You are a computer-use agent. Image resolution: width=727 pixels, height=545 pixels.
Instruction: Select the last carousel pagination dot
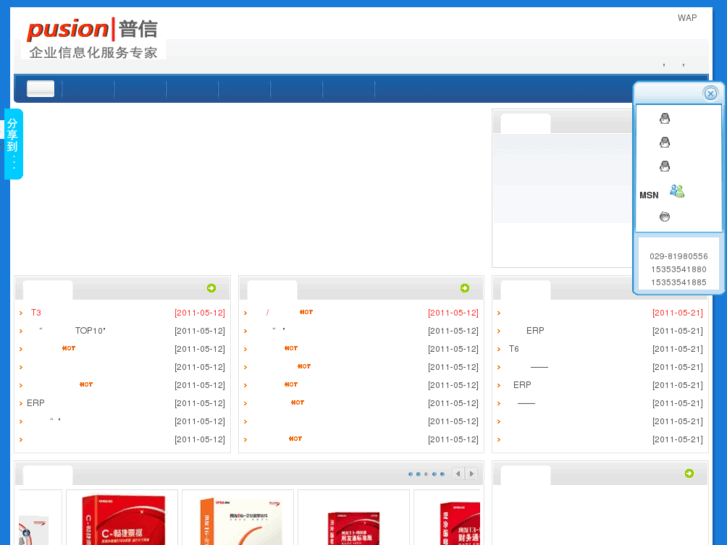tap(442, 474)
